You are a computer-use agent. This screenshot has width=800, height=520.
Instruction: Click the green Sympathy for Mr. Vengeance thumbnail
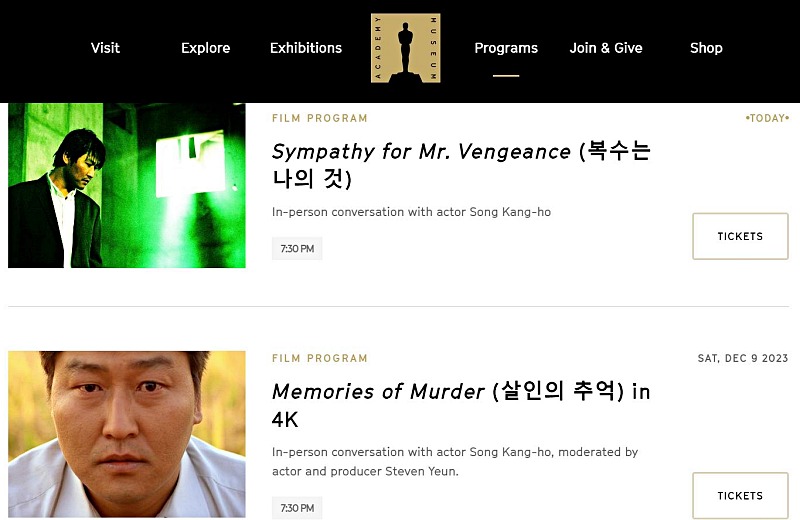pos(127,185)
